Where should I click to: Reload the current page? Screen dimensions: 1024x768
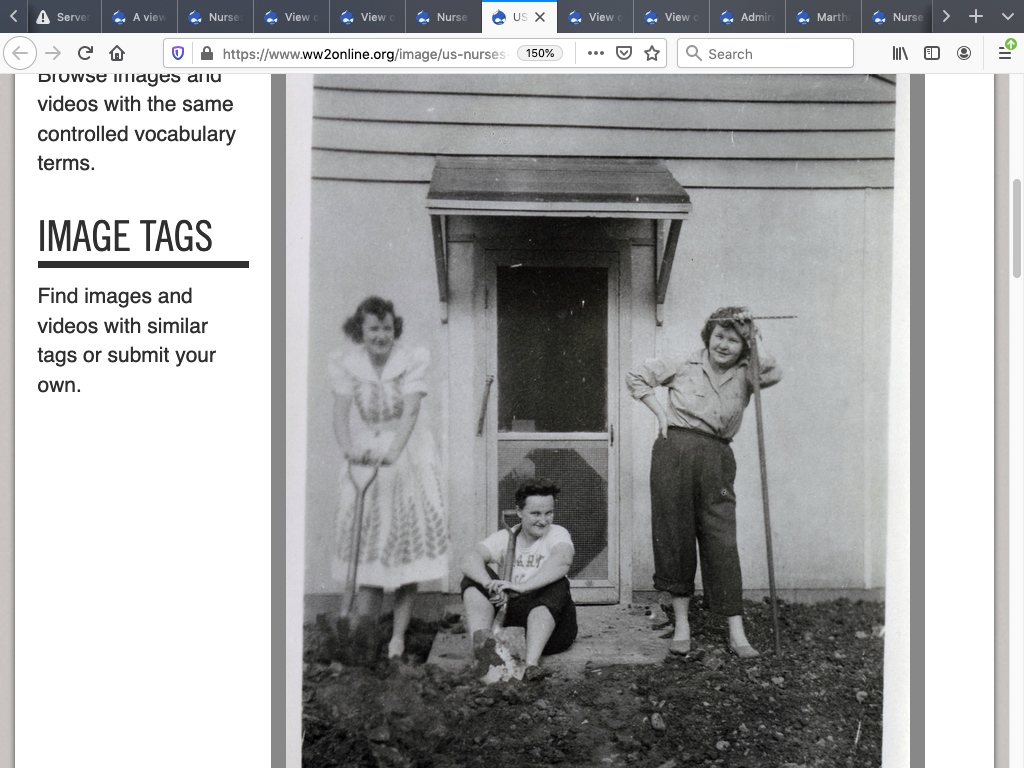(85, 53)
